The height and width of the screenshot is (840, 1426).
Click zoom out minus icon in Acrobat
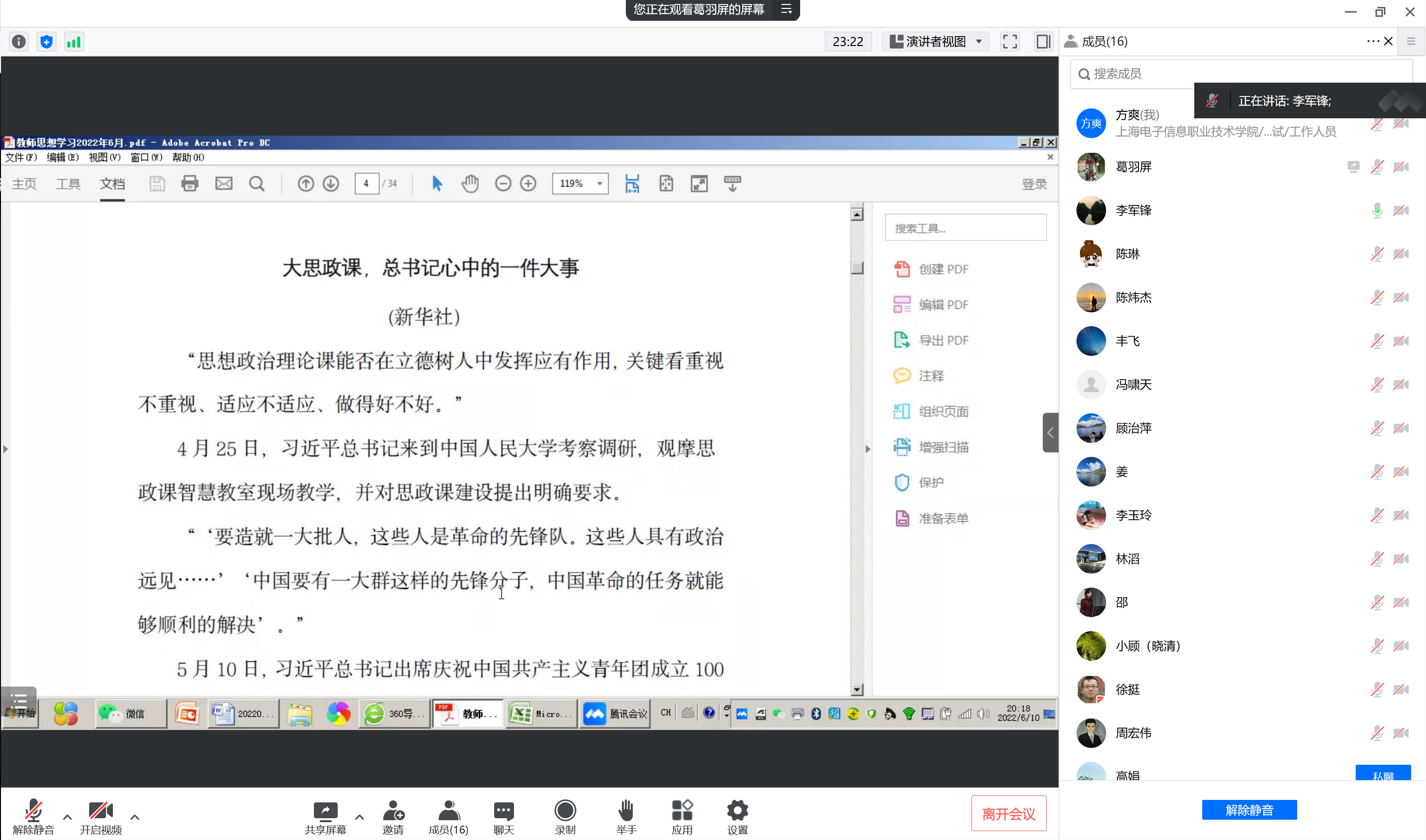(503, 184)
